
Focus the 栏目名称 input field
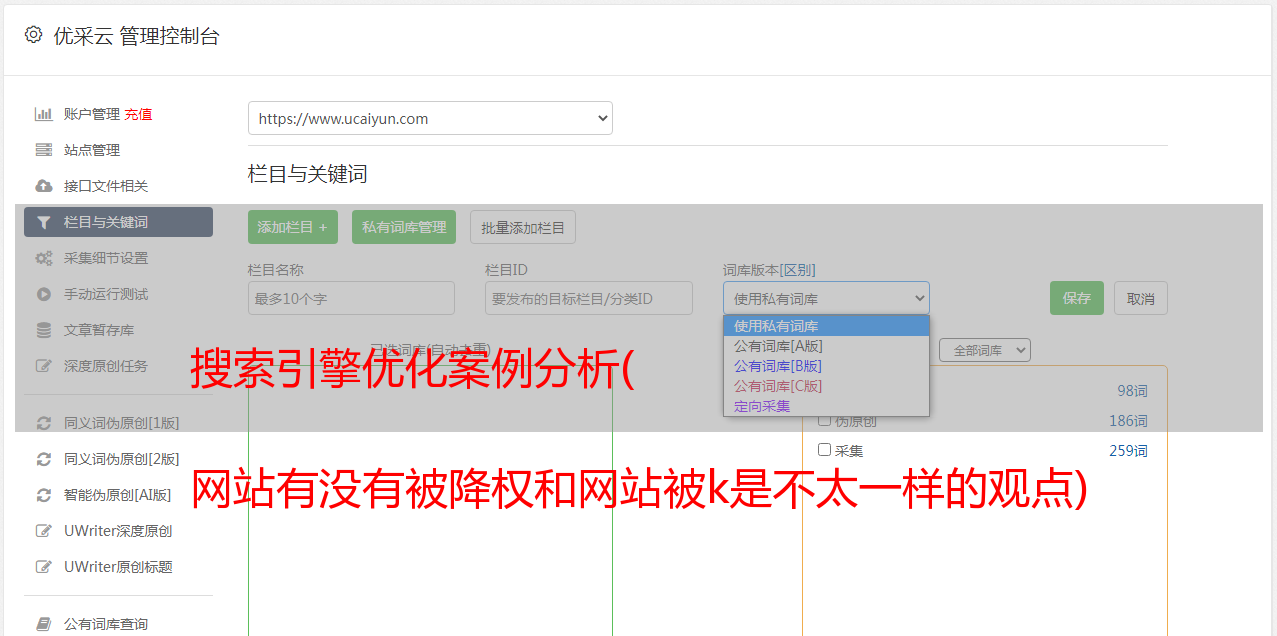(x=351, y=298)
